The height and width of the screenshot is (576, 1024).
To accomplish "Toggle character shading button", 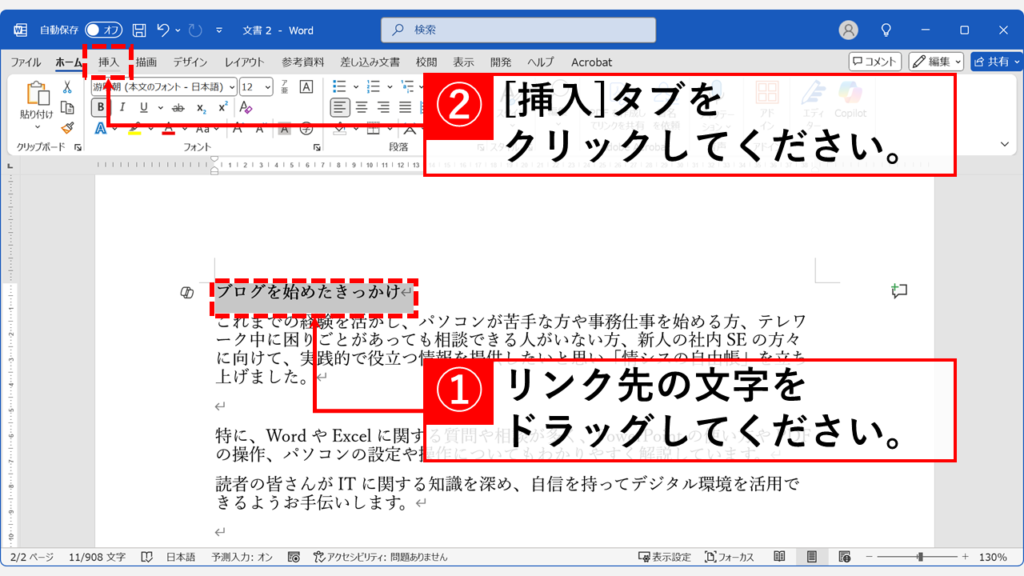I will [x=285, y=129].
